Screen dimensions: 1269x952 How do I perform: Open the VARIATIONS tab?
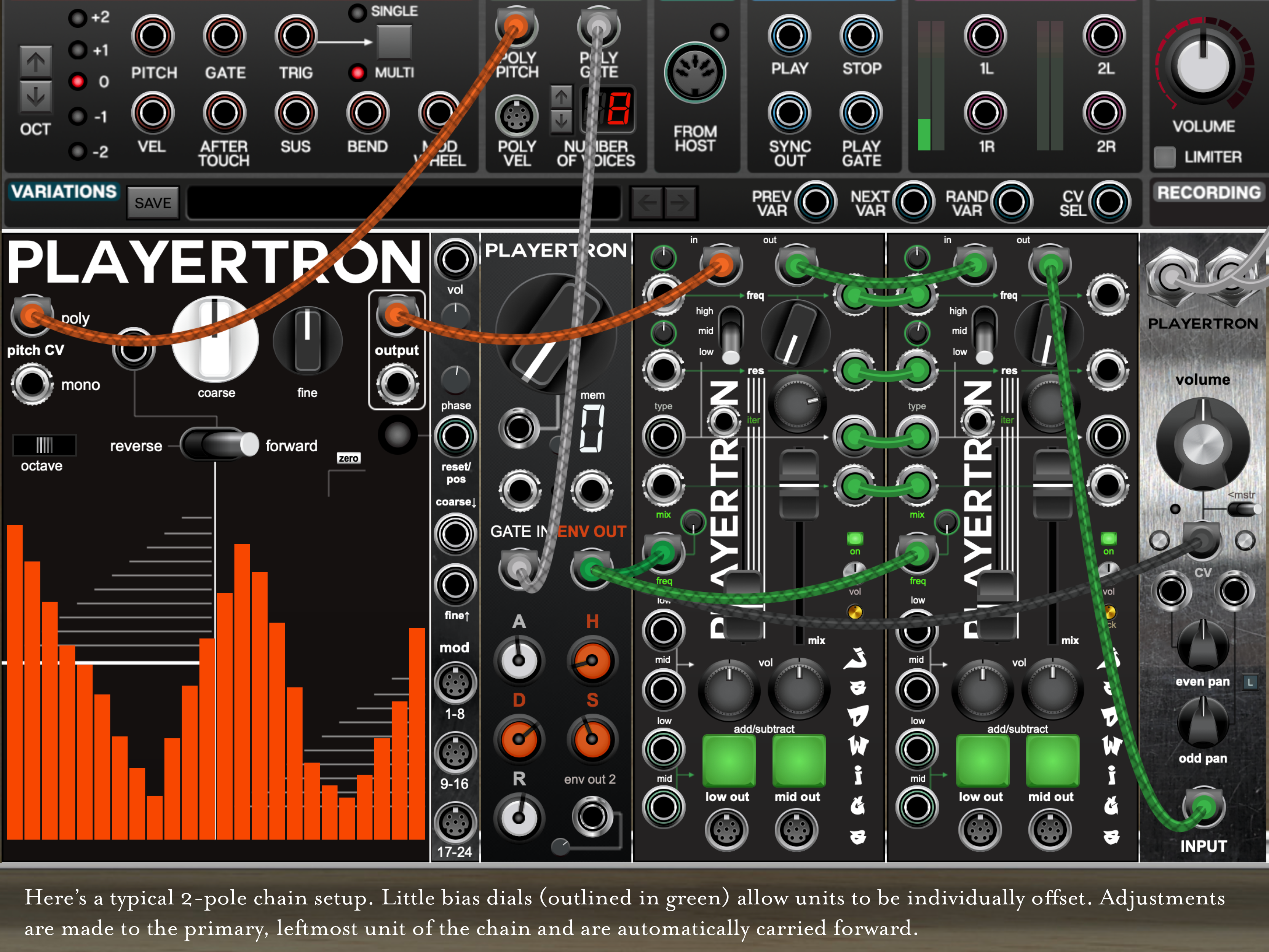pyautogui.click(x=64, y=192)
